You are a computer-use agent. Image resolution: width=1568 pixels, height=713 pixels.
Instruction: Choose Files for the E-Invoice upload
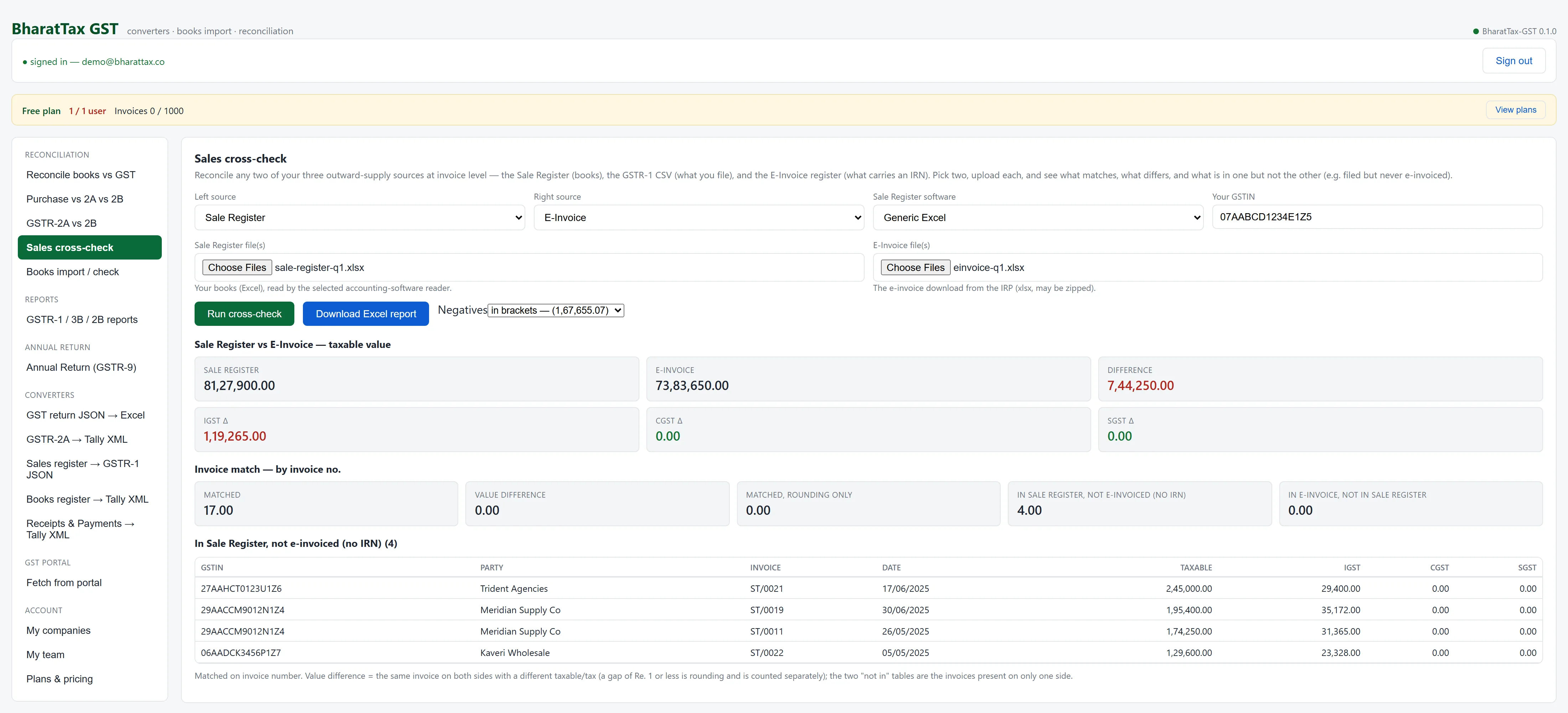(915, 267)
